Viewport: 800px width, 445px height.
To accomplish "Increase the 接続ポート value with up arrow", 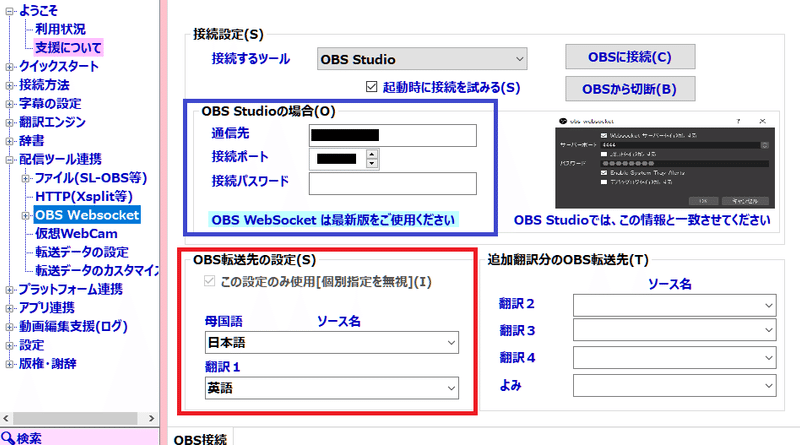I will point(372,154).
